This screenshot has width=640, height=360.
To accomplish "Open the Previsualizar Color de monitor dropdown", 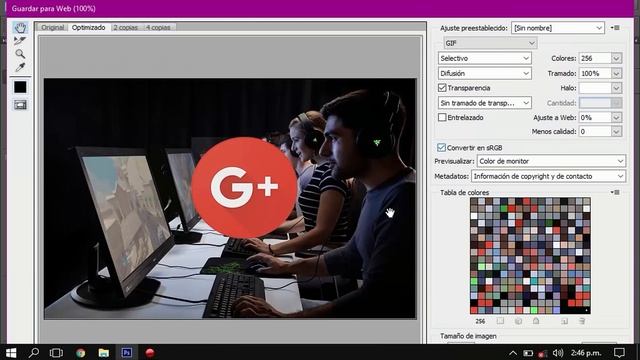I will [x=551, y=161].
